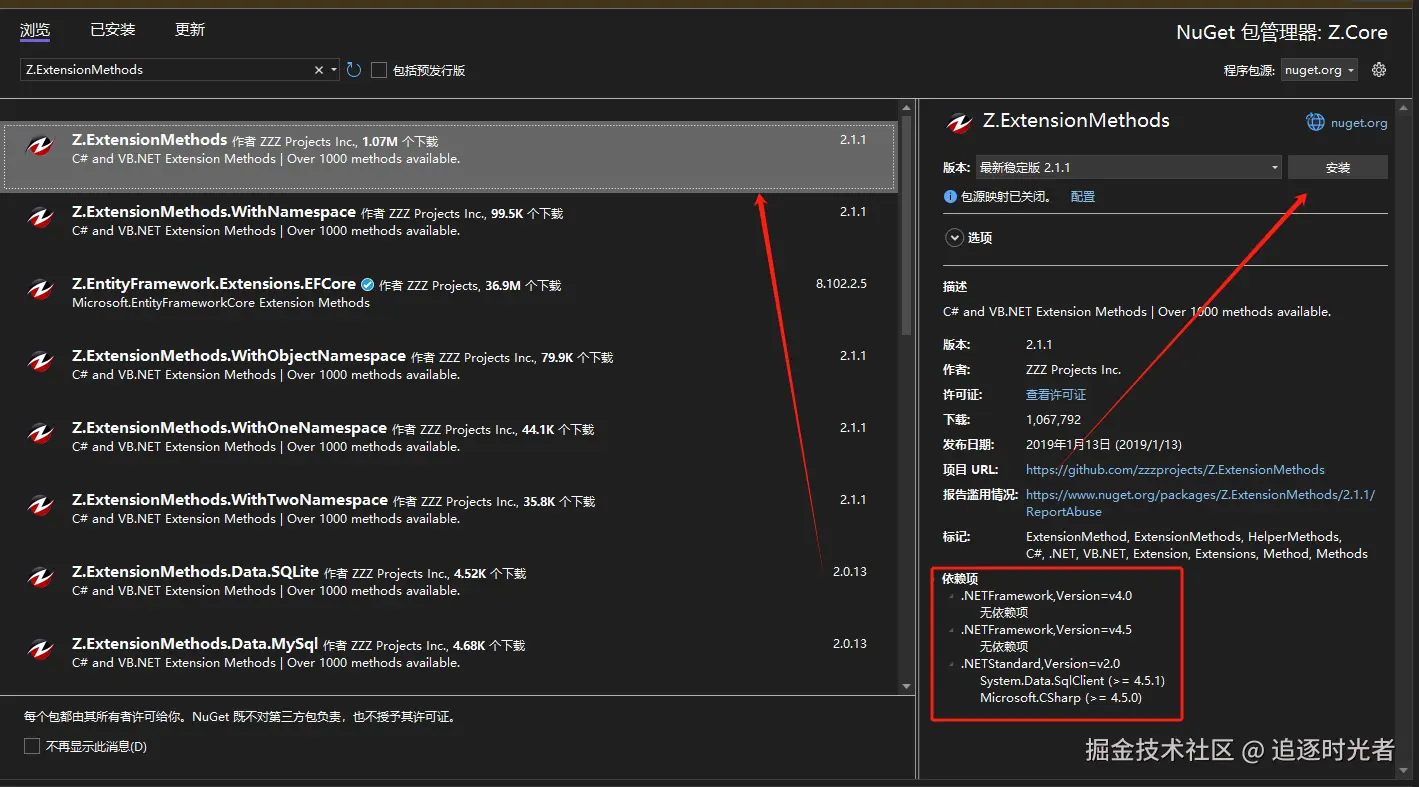Screen dimensions: 1419x787
Task: Click the Z.EntityFramework.Extensions.EFCore package icon
Action: pos(40,290)
